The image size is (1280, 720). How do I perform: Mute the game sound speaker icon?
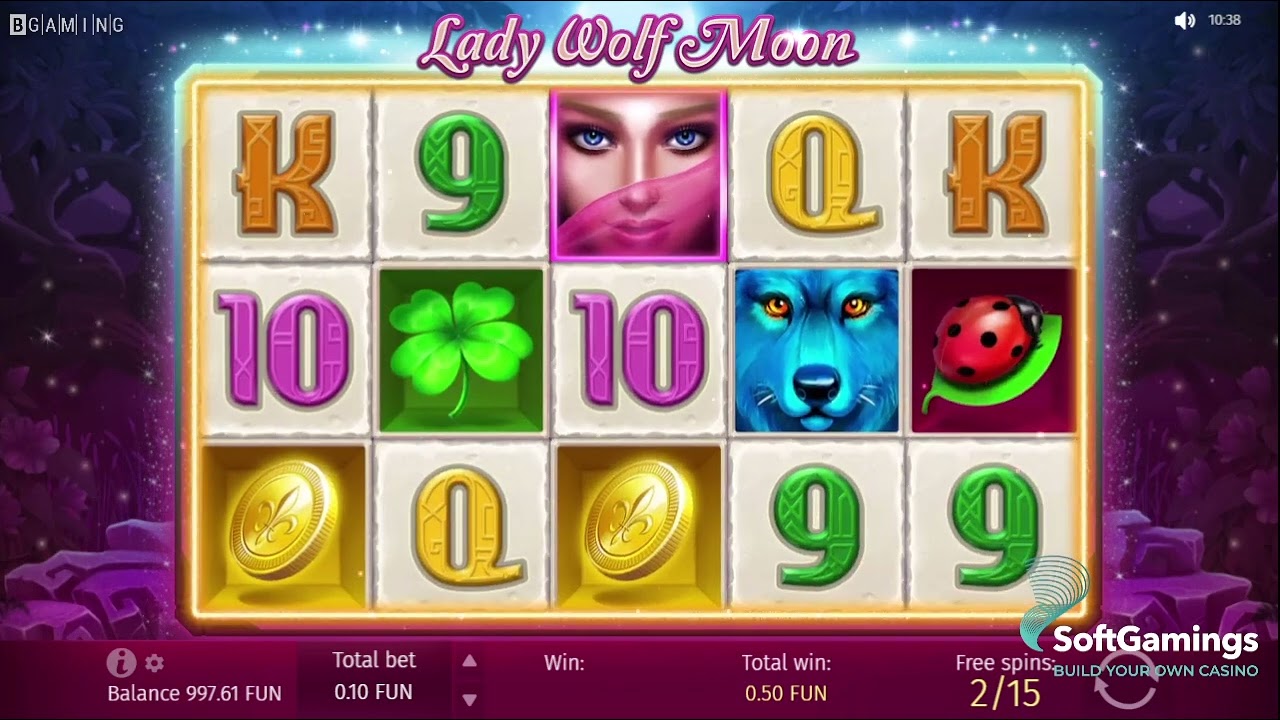(1185, 20)
